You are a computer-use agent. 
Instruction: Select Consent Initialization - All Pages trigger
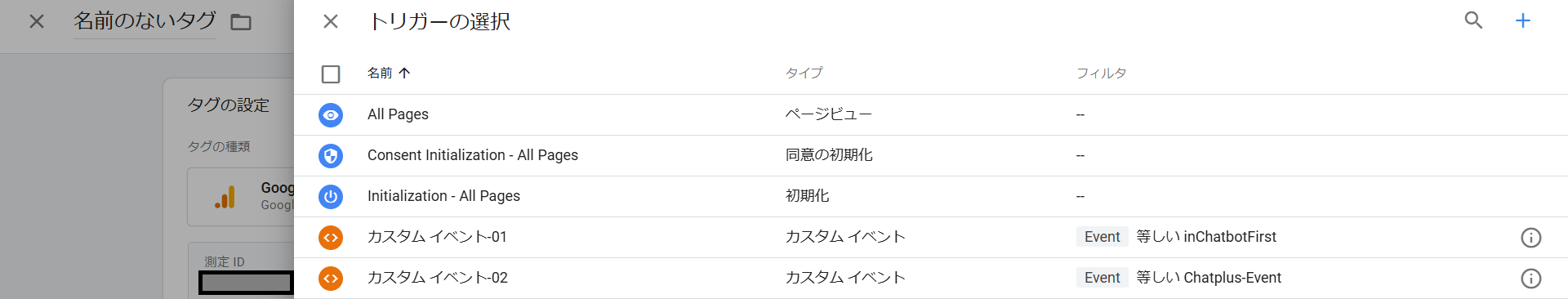[x=931, y=156]
